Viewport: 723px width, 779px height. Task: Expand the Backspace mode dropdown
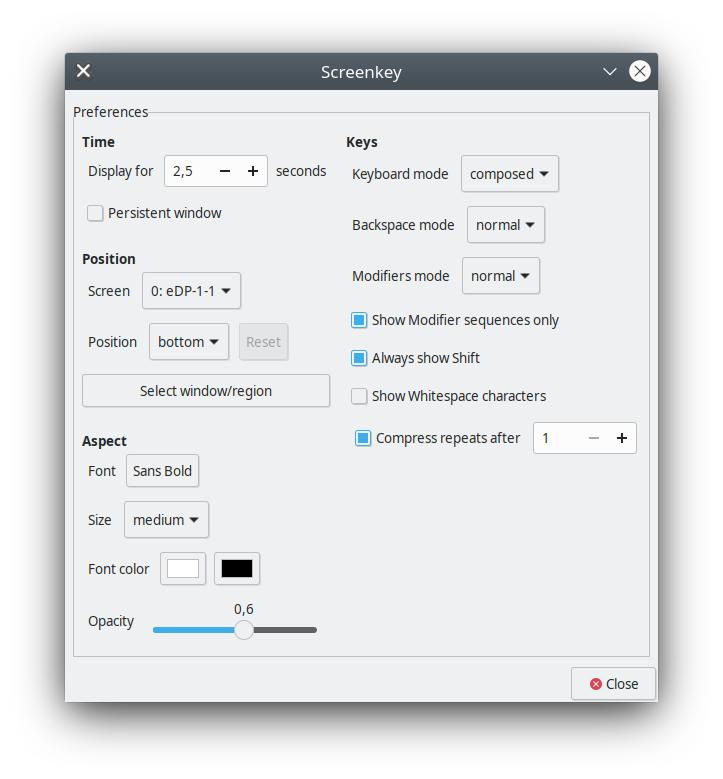pos(505,225)
